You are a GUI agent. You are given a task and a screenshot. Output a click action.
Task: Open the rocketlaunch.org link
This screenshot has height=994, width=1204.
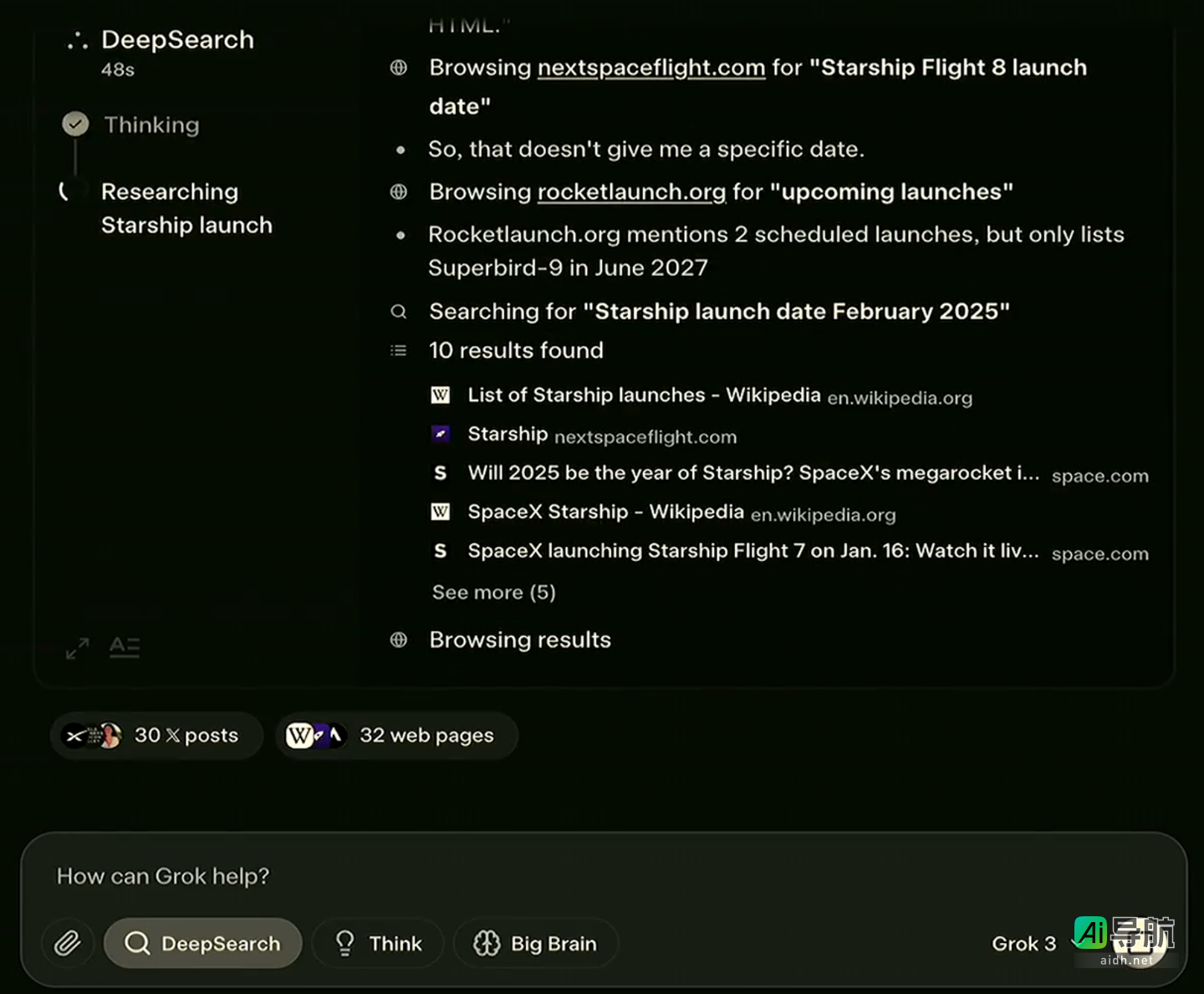click(x=631, y=192)
